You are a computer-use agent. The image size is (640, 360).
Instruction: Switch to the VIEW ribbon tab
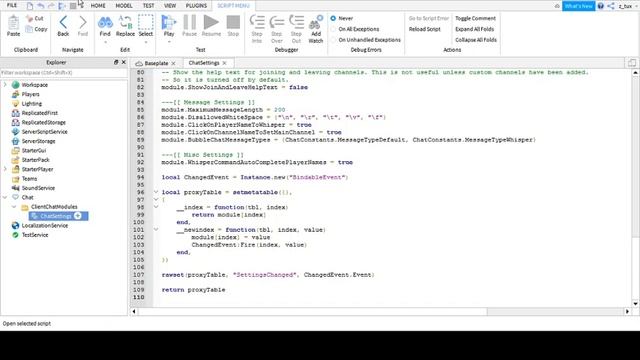[170, 6]
